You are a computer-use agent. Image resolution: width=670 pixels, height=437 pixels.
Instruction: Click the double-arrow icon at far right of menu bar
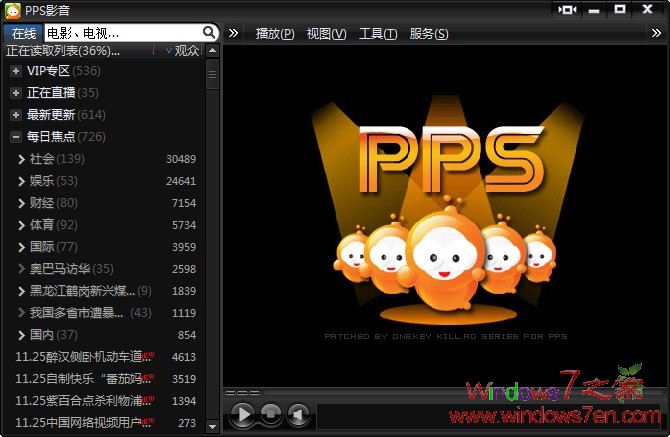point(658,33)
